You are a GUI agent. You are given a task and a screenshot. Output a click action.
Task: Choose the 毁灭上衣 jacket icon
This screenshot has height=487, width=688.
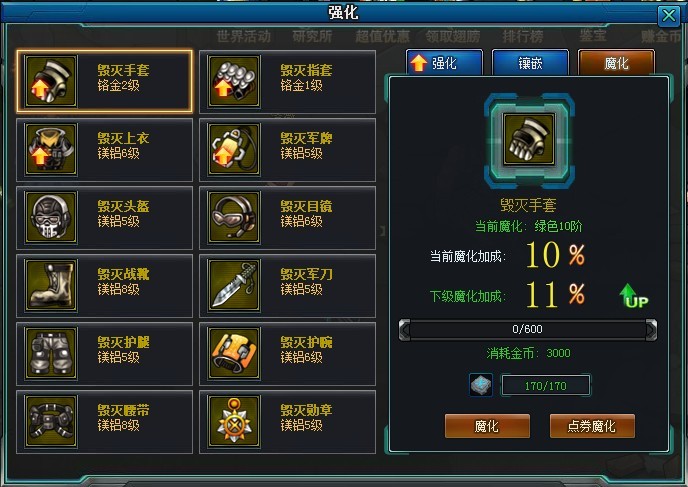pos(51,149)
